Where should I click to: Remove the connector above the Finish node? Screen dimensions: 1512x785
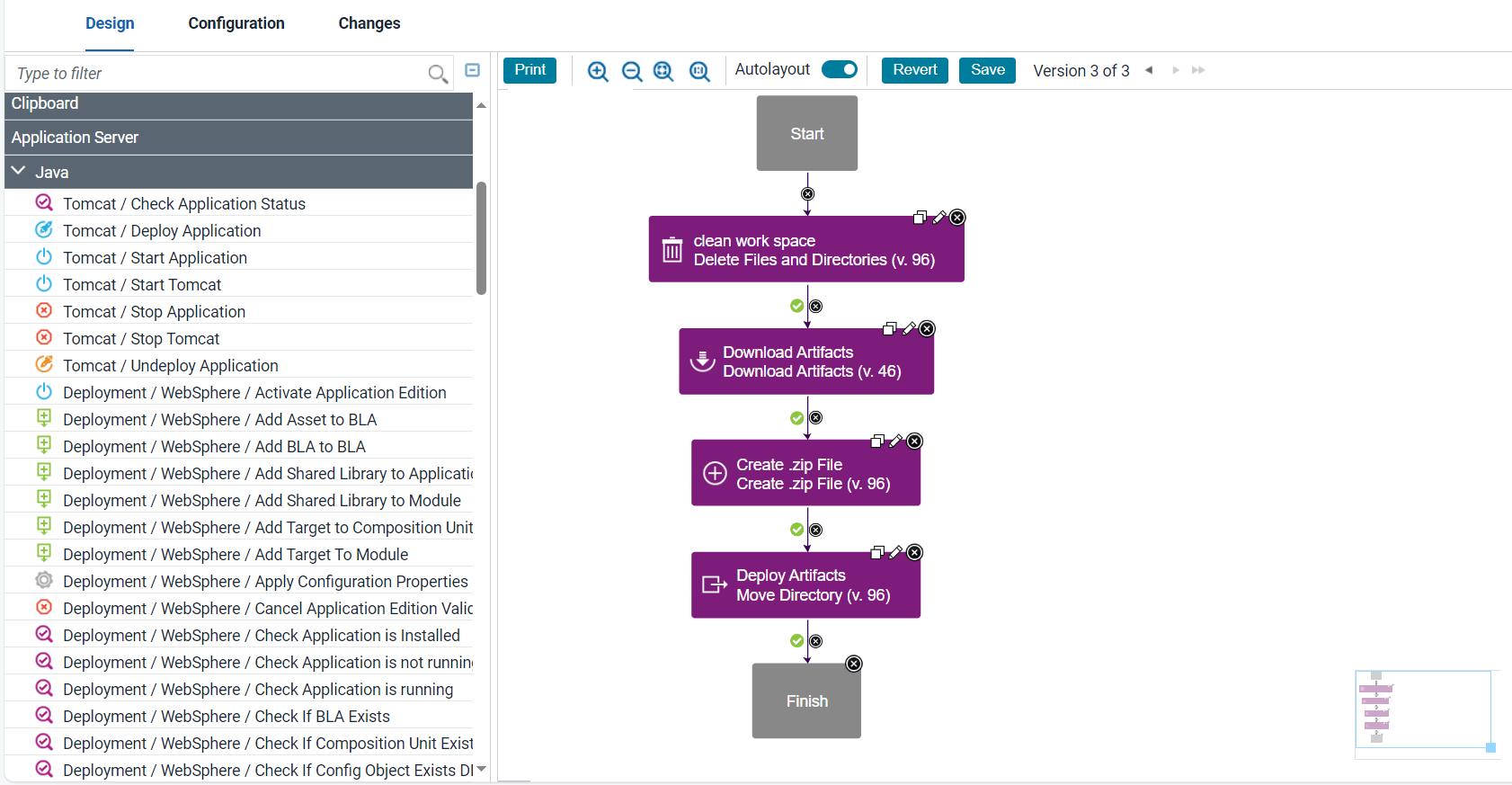[x=815, y=641]
